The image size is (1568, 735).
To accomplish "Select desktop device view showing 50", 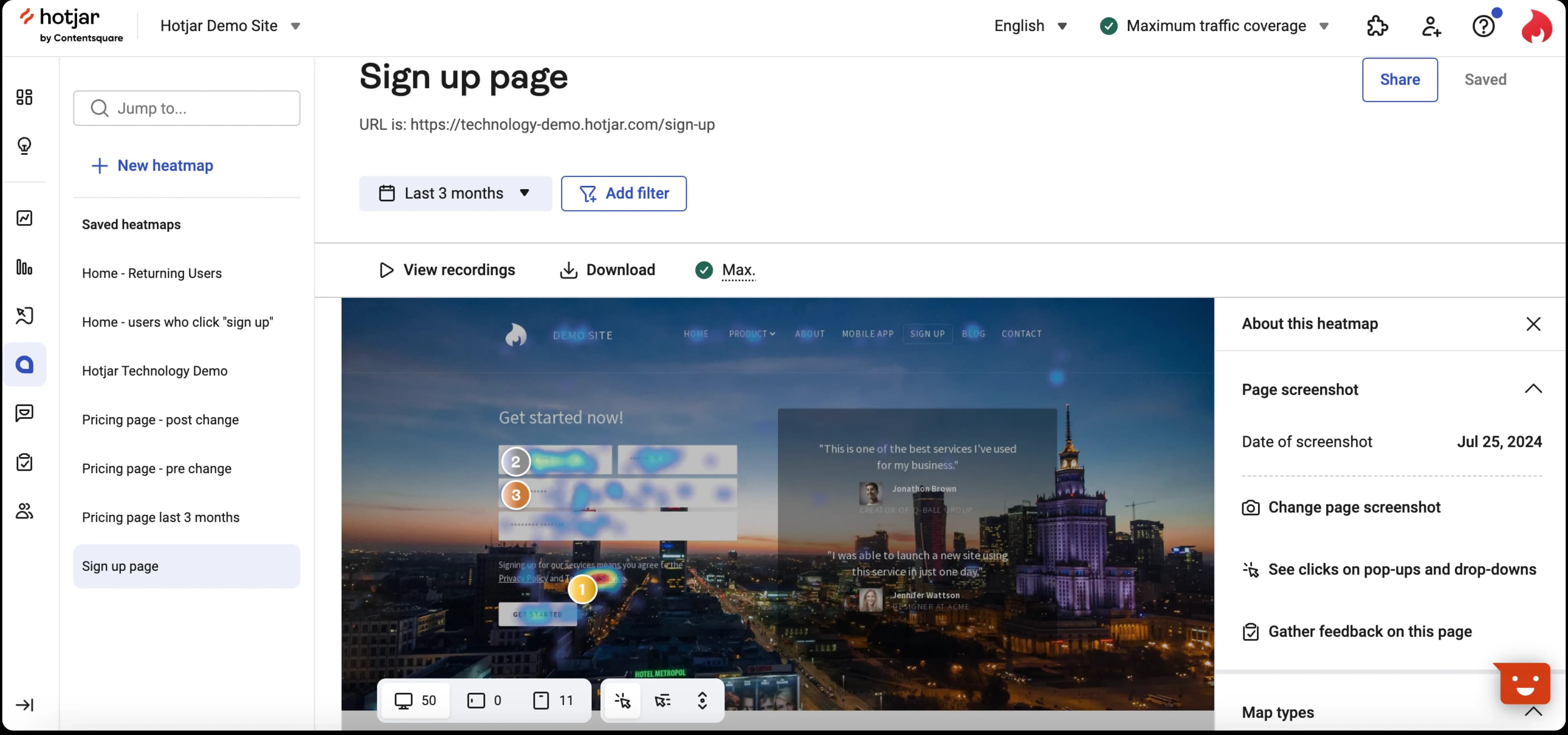I will (415, 700).
